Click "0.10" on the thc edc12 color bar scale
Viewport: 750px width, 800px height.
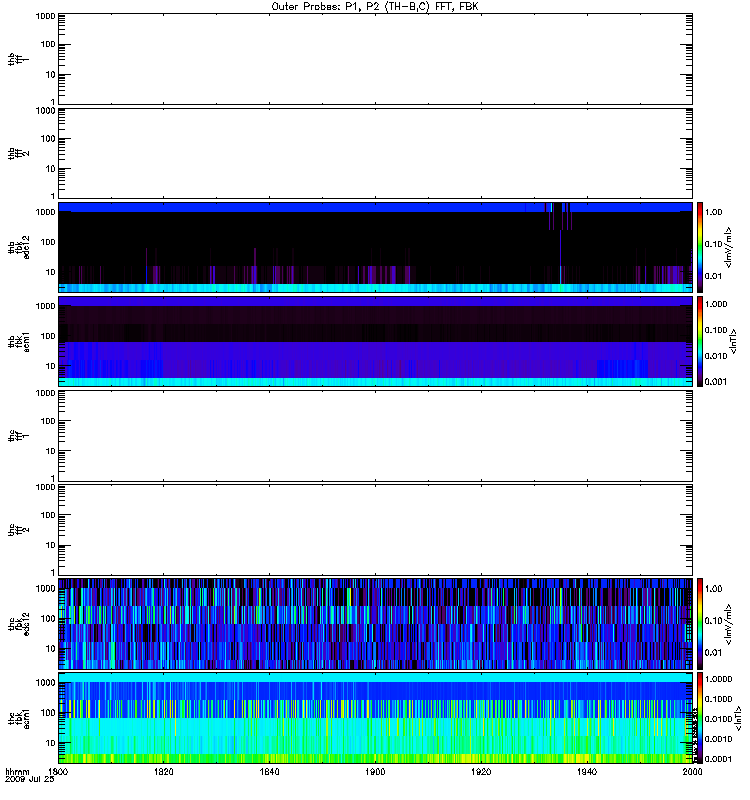tap(713, 620)
